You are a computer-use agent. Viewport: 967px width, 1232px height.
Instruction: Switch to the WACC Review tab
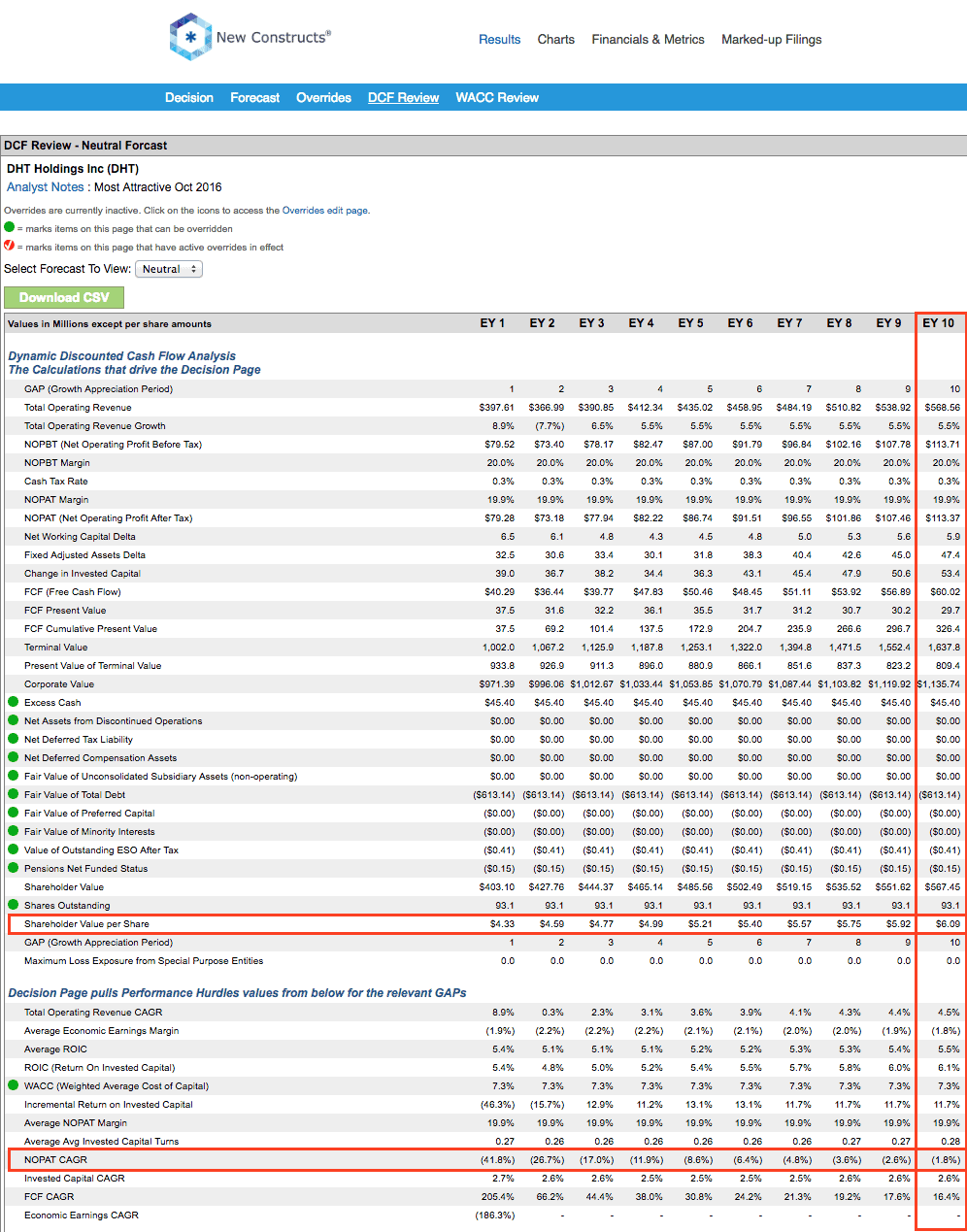click(x=497, y=98)
